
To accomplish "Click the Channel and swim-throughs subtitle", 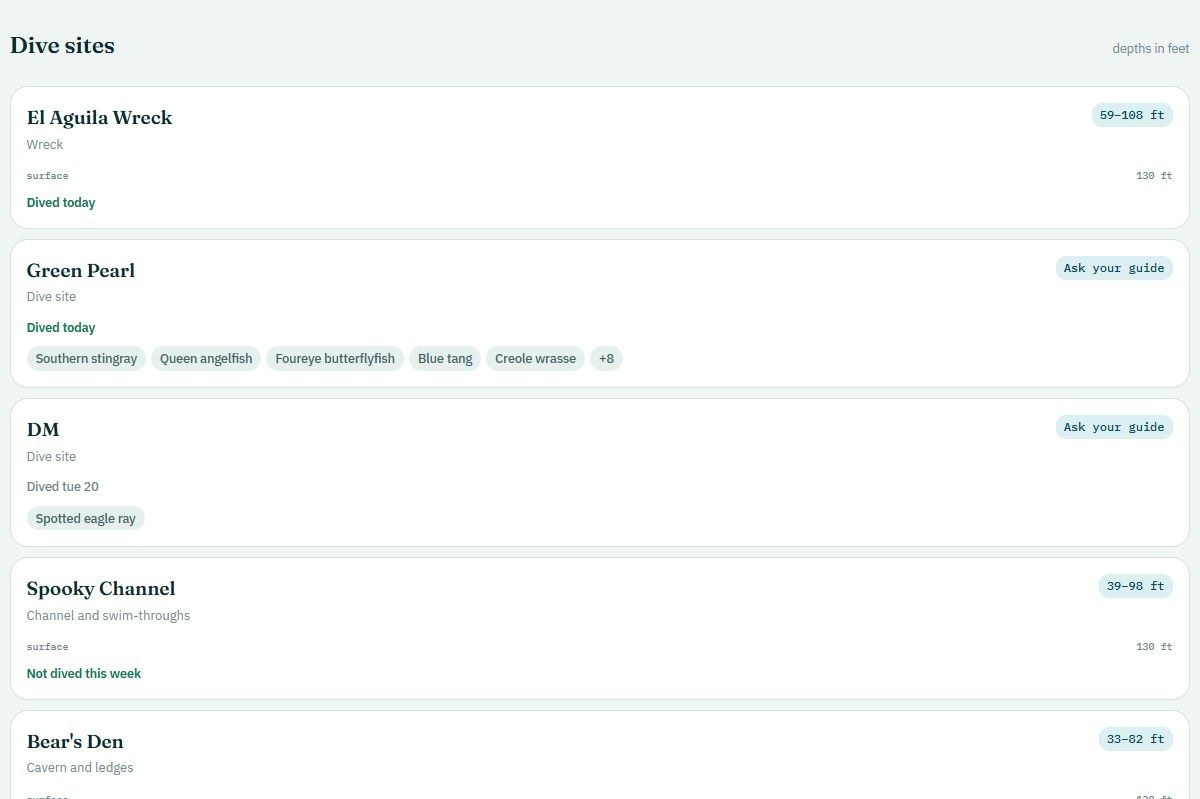I will click(108, 615).
